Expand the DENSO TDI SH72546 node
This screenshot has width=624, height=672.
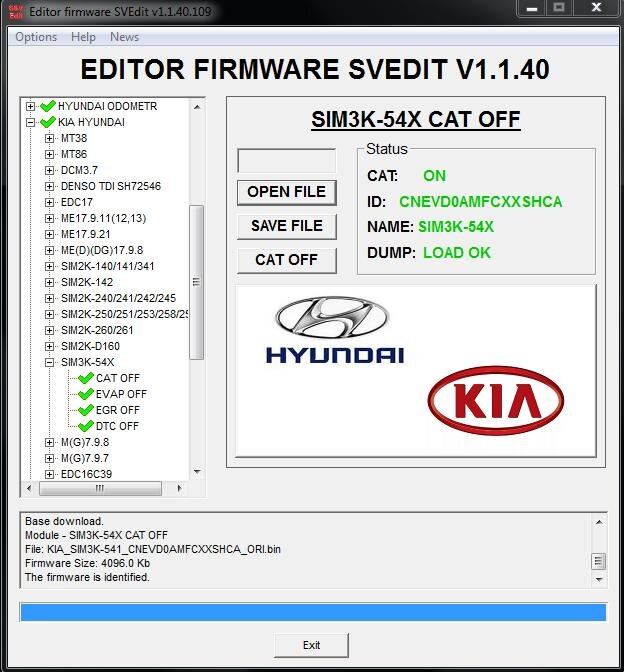49,186
